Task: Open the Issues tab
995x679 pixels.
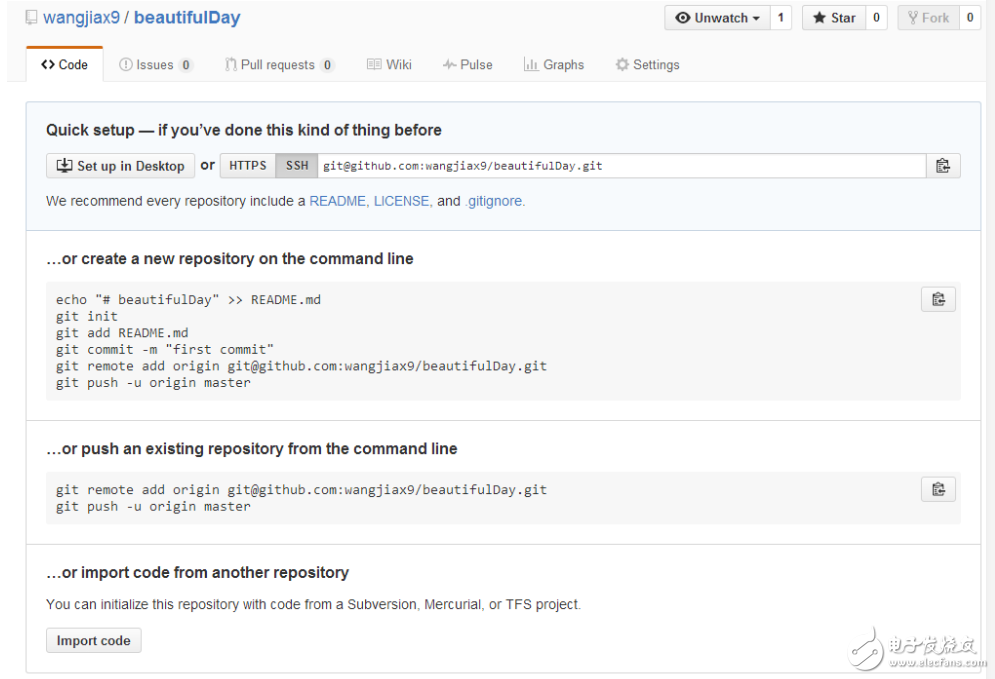Action: pyautogui.click(x=155, y=65)
